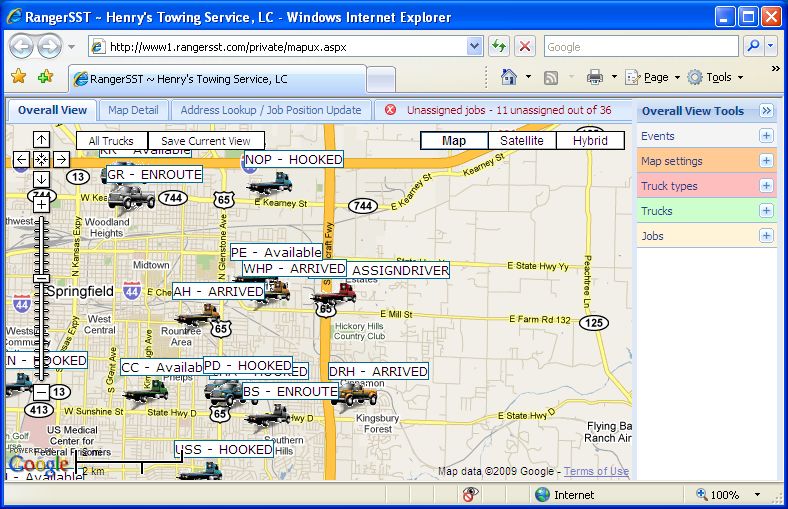This screenshot has width=788, height=509.
Task: Collapse the Overall View Tools panel
Action: (766, 111)
